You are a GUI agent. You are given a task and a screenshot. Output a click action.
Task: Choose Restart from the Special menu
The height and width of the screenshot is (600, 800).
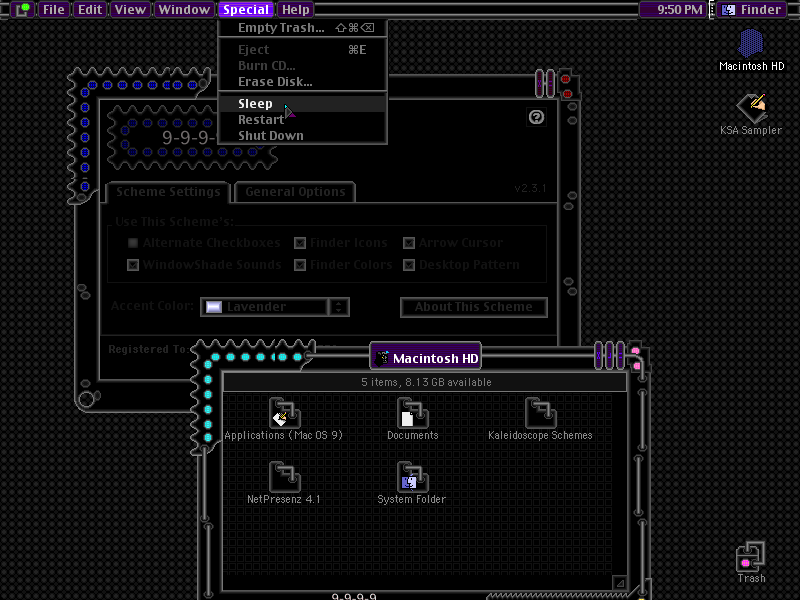(303, 119)
